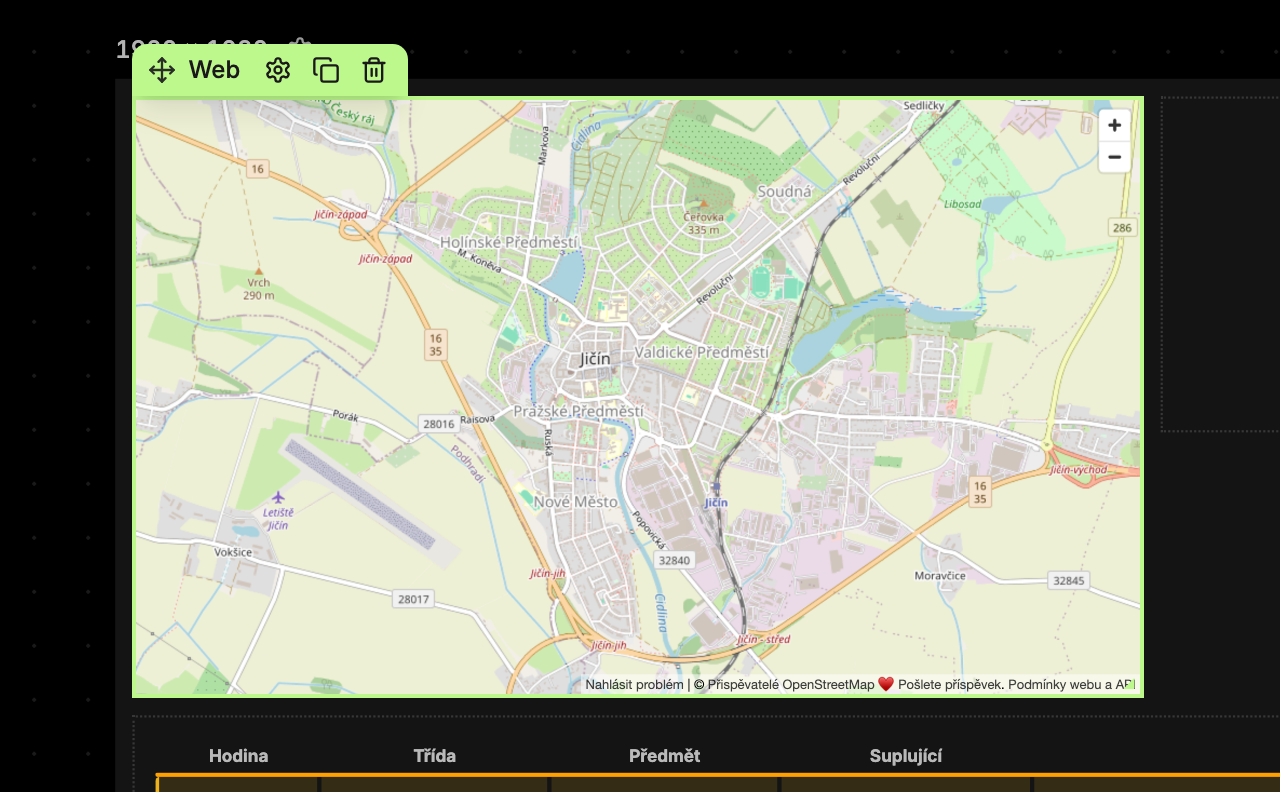
Task: Click road number 28016 shield
Action: pyautogui.click(x=438, y=424)
